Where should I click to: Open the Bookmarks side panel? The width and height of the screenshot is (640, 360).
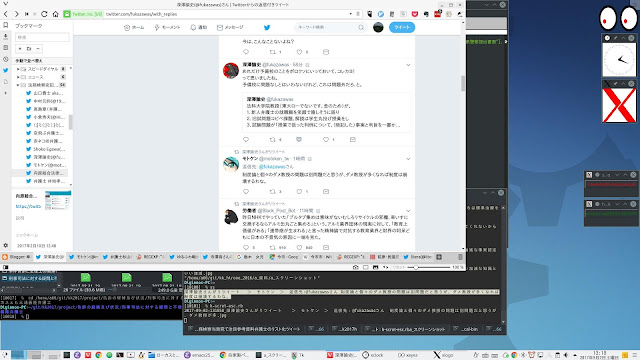tap(6, 25)
